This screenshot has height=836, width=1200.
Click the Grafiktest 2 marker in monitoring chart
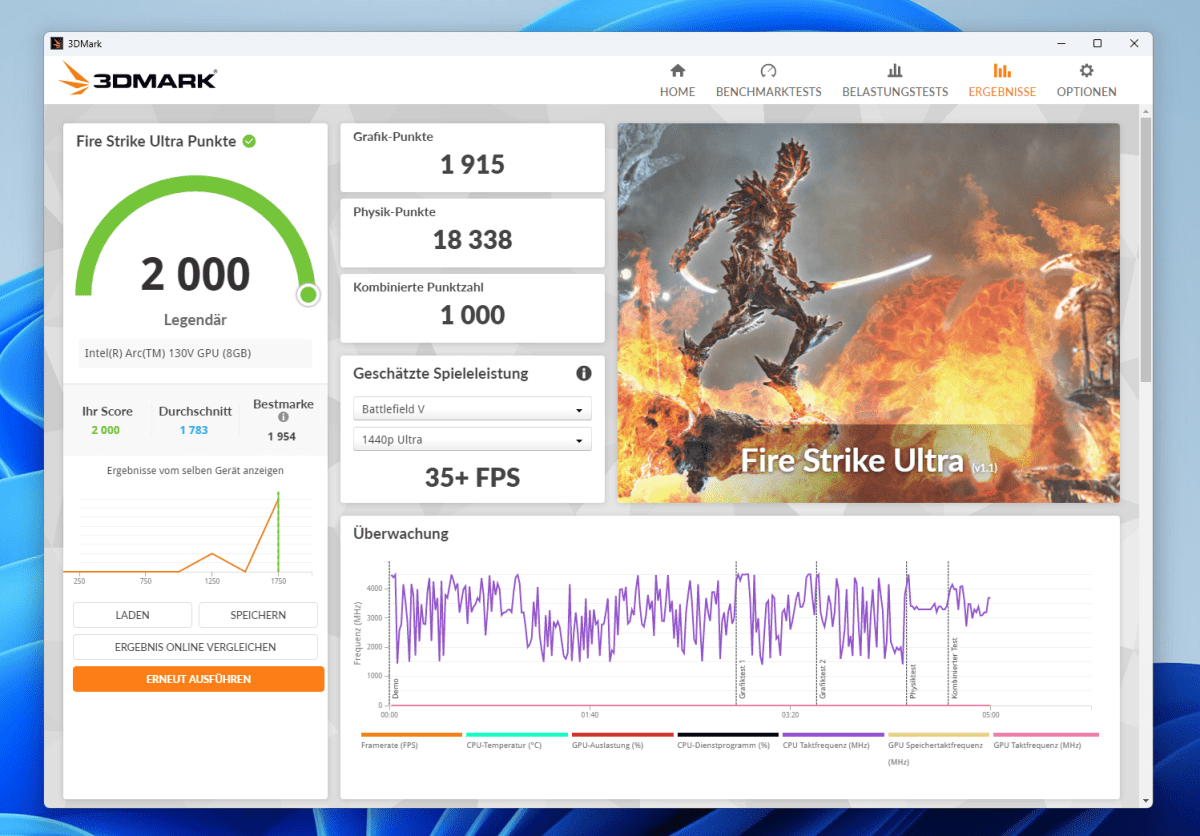click(x=822, y=678)
